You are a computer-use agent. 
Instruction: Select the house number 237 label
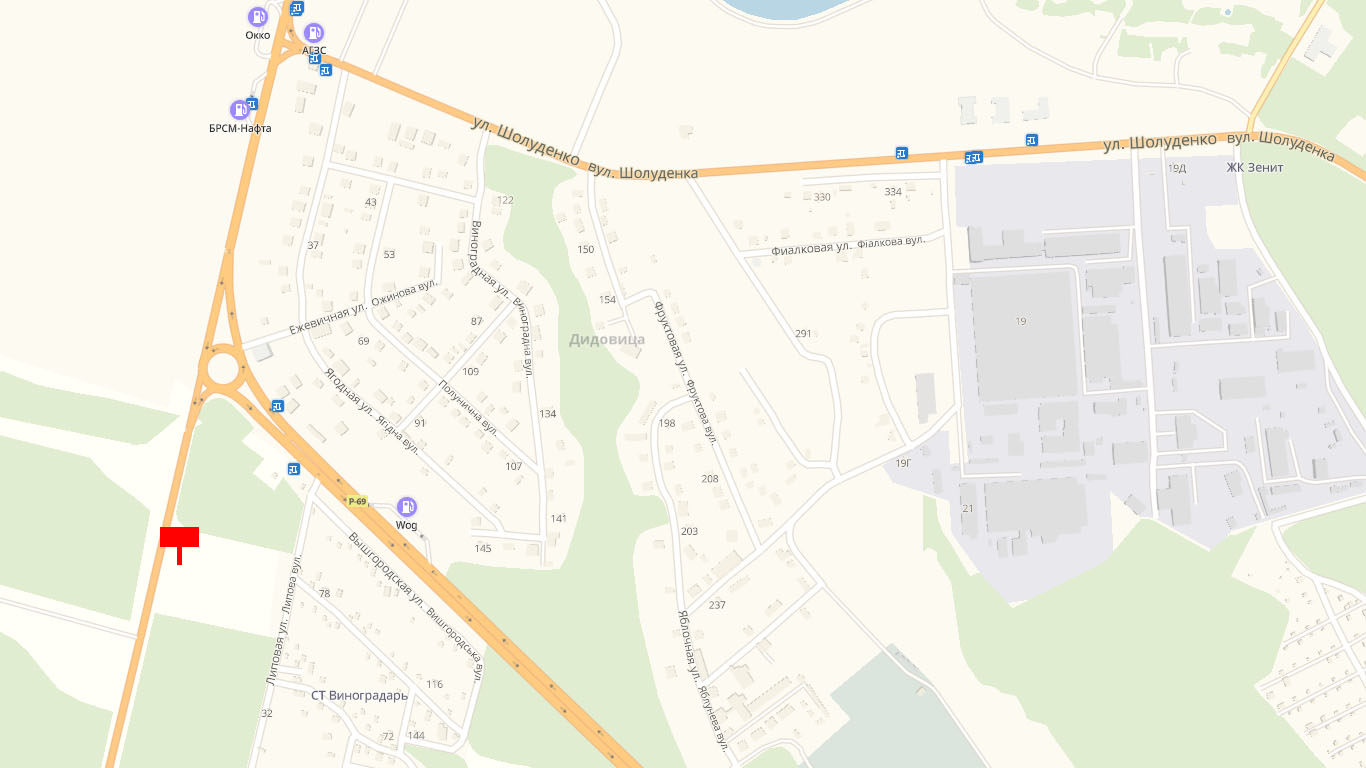pos(717,605)
